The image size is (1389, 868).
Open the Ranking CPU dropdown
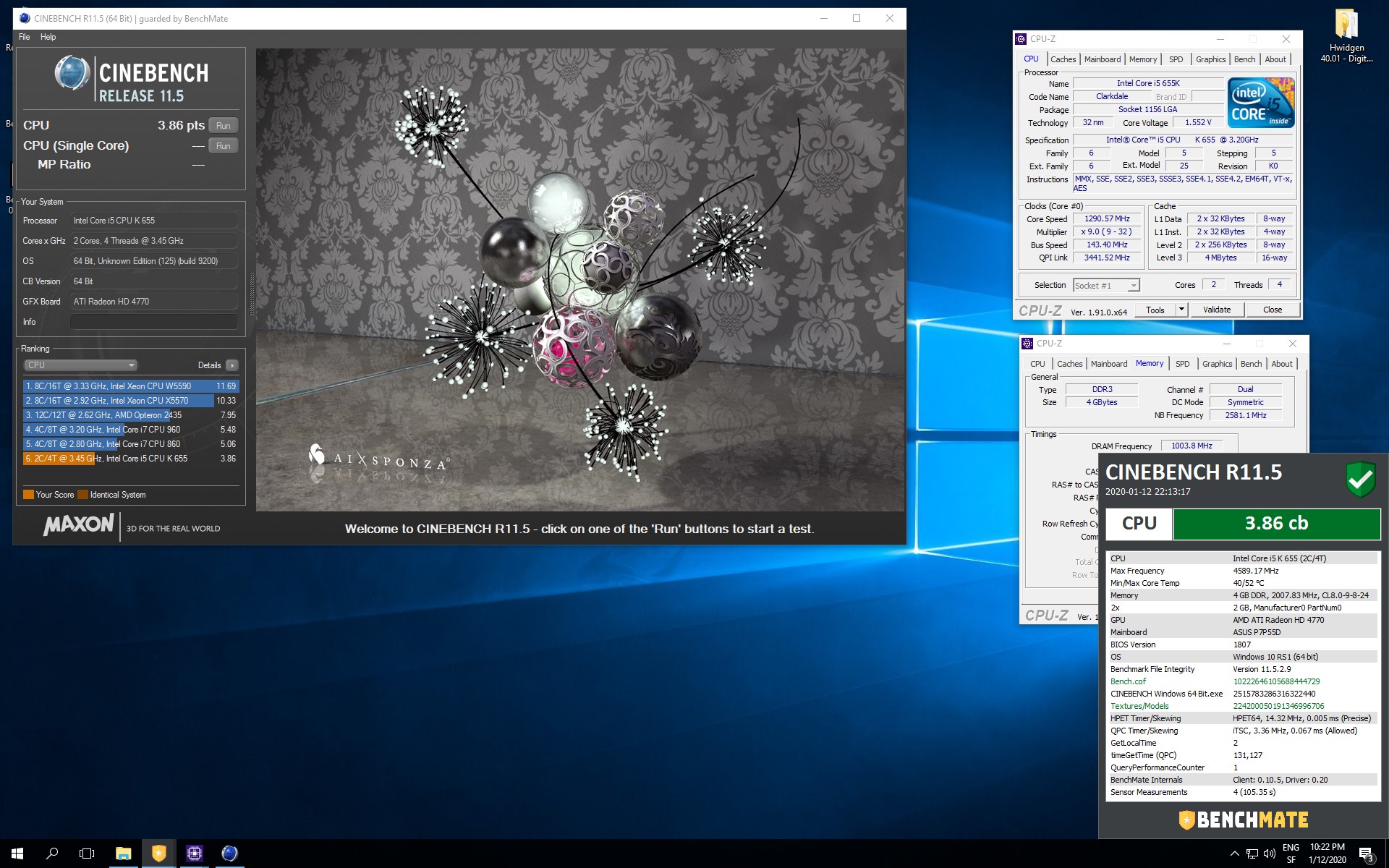click(80, 365)
